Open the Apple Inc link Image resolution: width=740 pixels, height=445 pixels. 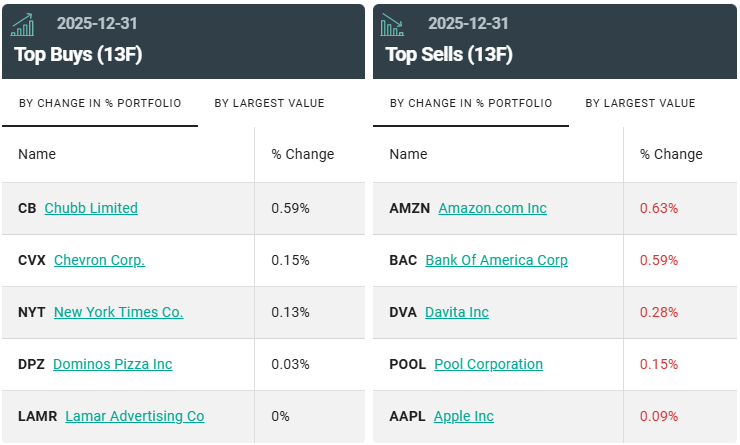[463, 416]
